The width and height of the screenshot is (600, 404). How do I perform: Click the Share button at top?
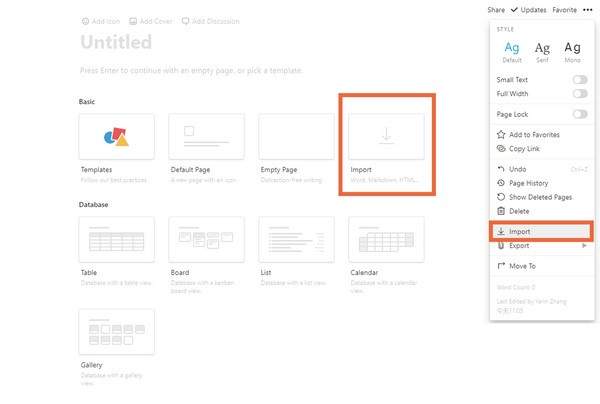coord(496,10)
